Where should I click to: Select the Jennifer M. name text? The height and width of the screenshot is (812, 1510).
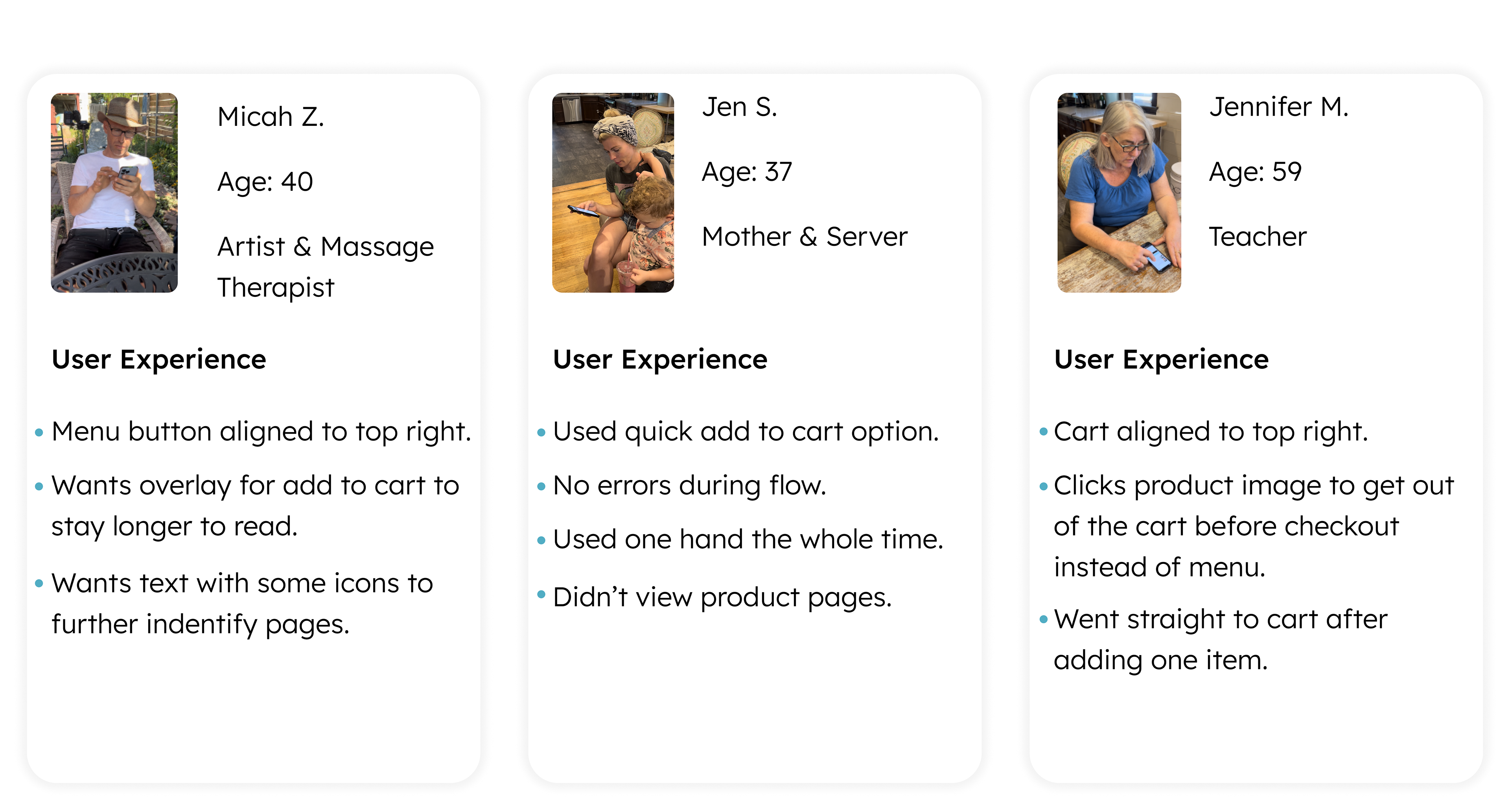pos(1278,107)
